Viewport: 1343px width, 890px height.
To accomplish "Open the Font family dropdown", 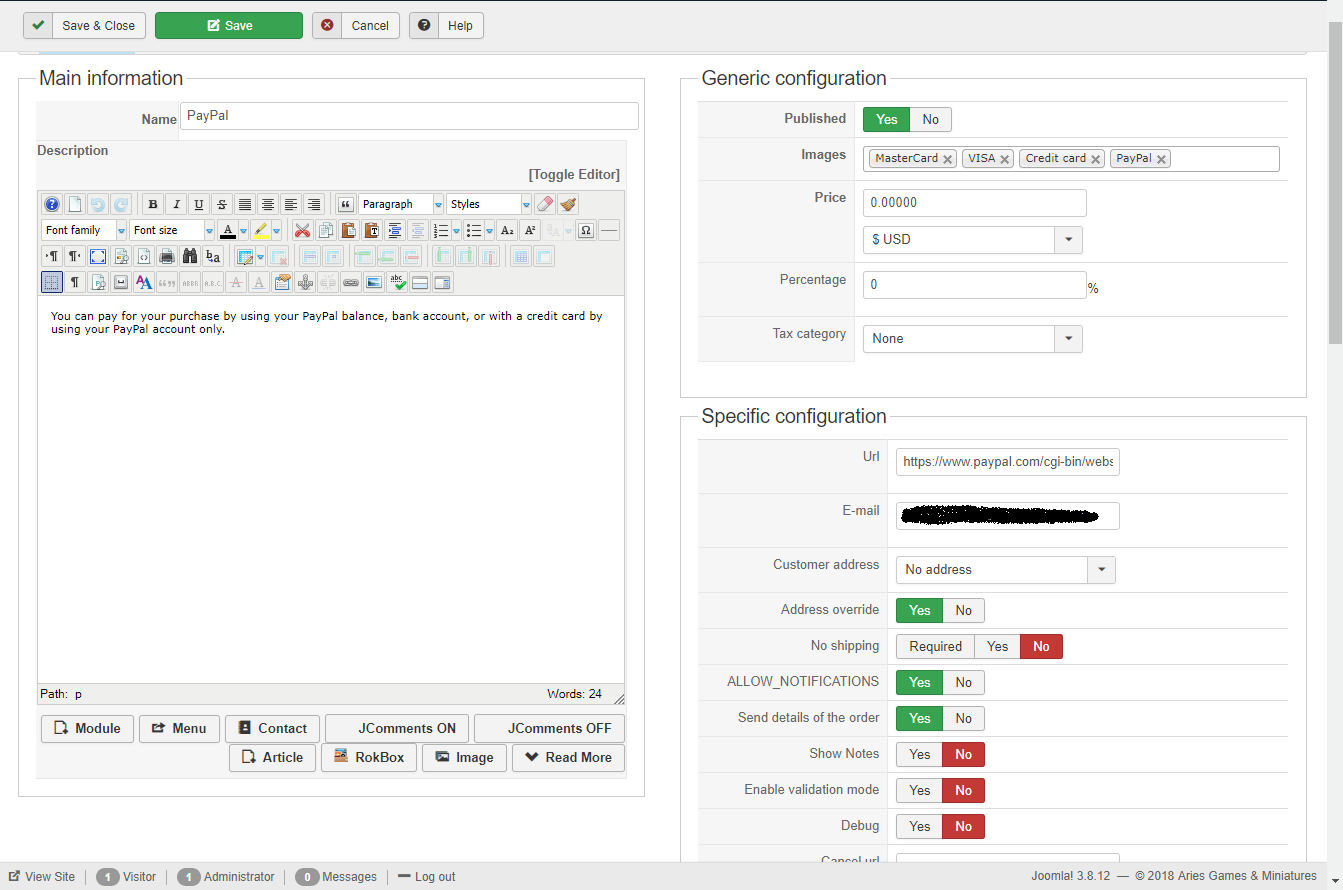I will 84,230.
